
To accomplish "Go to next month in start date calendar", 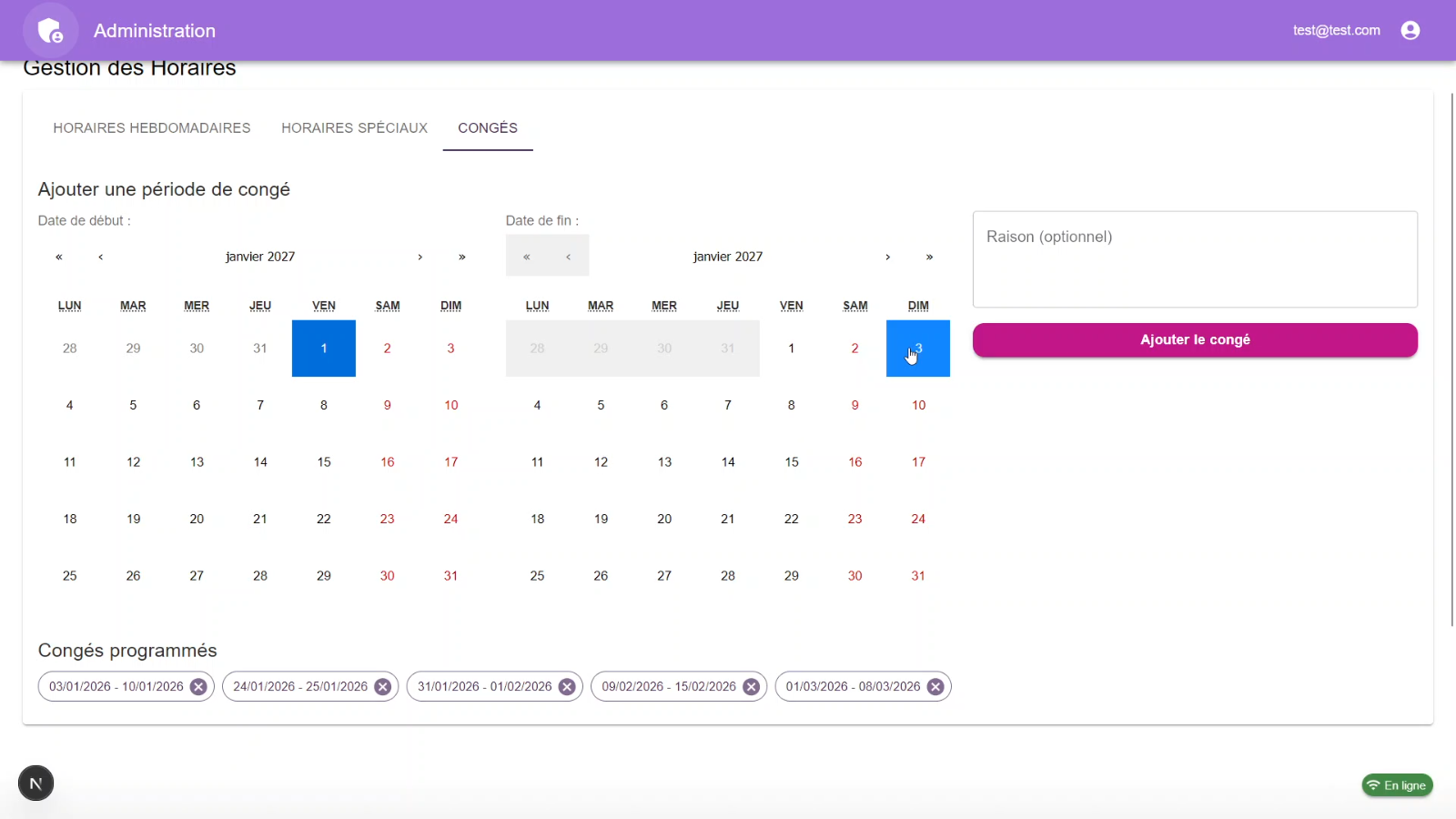I will [x=420, y=258].
